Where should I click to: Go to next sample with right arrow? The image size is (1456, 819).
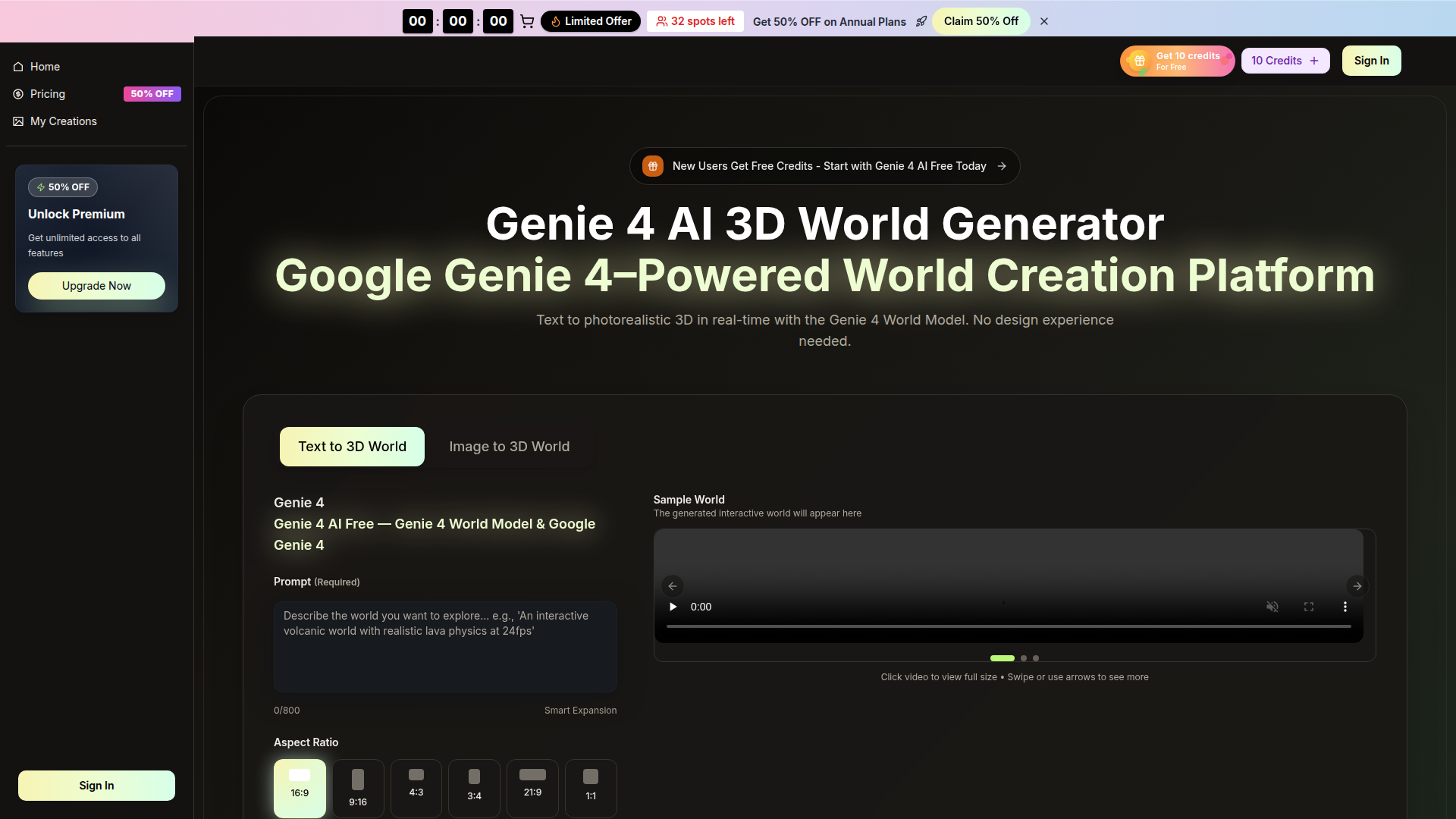pos(1357,586)
